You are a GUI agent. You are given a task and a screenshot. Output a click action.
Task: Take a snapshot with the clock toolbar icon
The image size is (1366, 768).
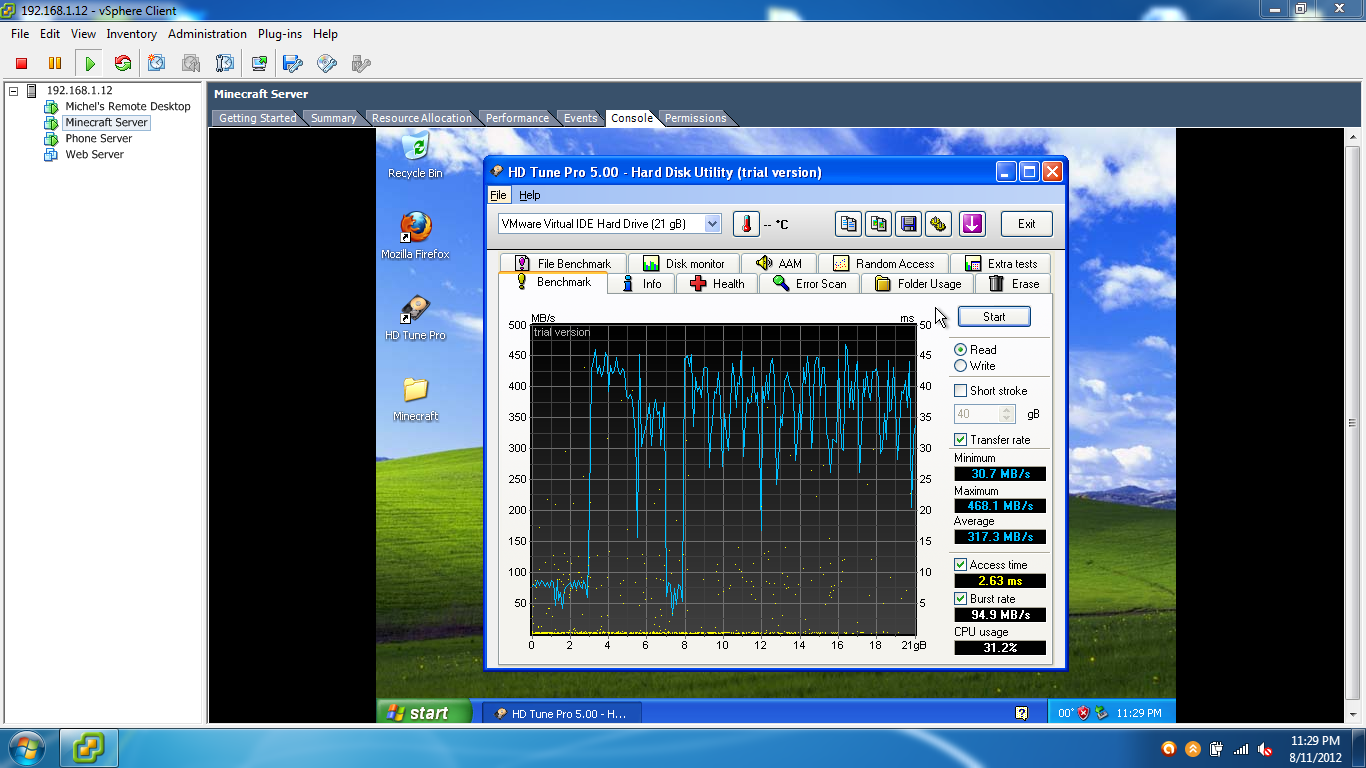[x=157, y=63]
